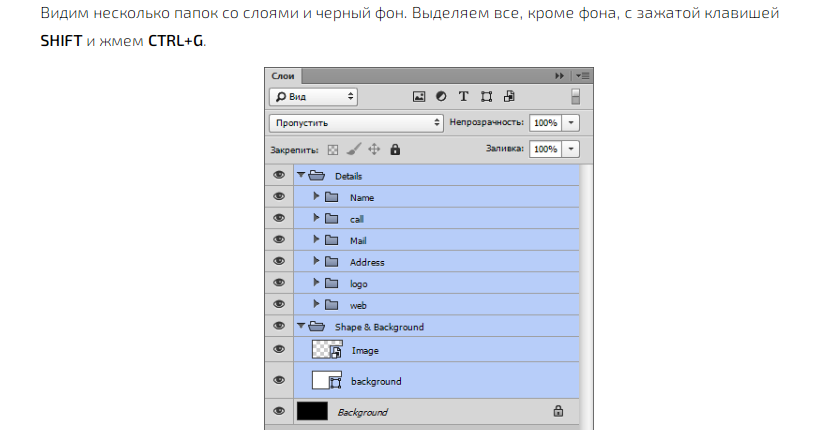Lock position move icon
Viewport: 830px width, 430px height.
(x=374, y=149)
